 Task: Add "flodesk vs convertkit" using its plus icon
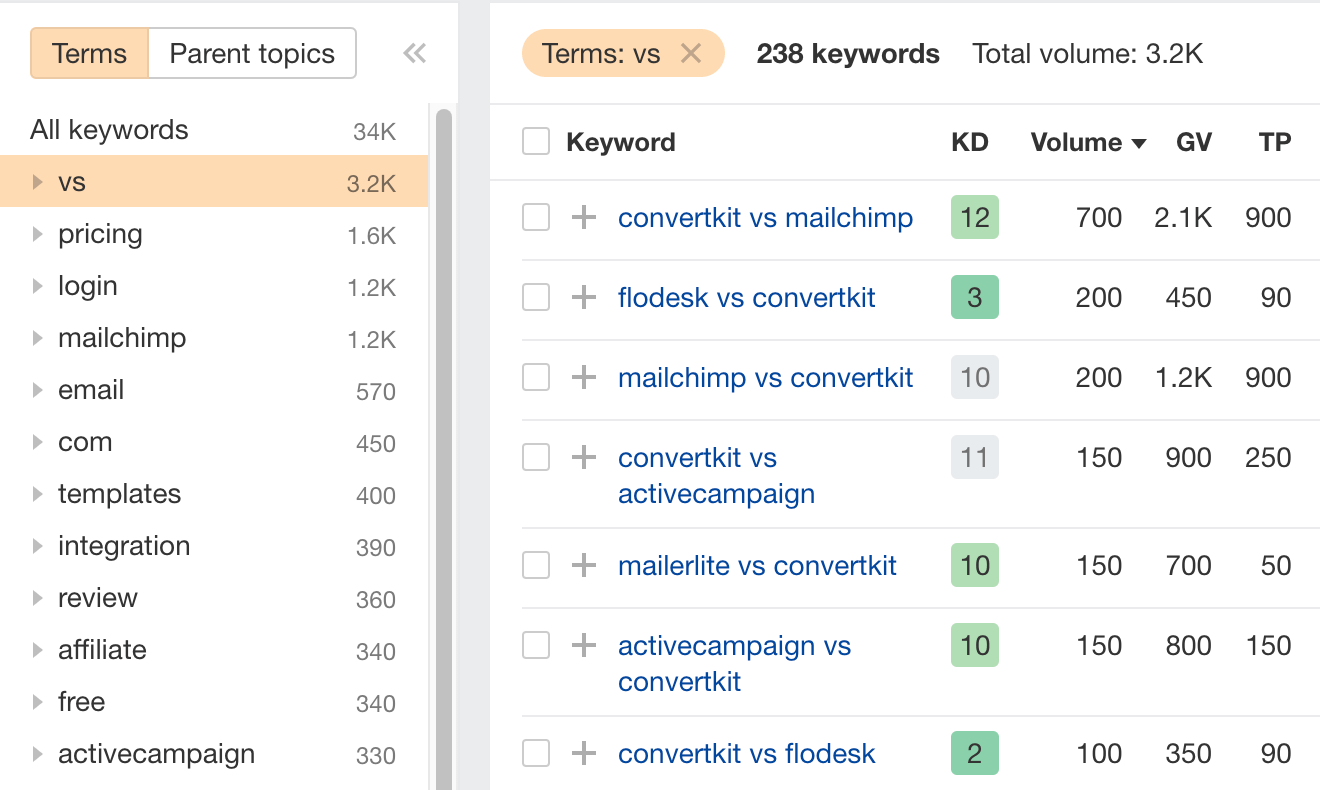(x=583, y=297)
